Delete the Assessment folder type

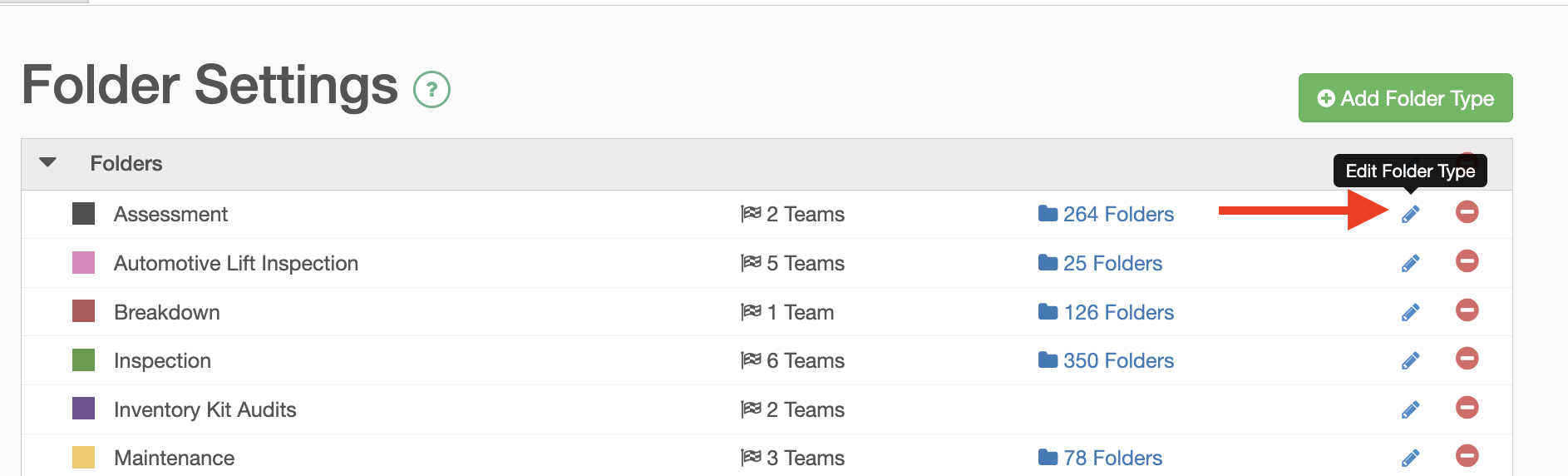(x=1467, y=212)
